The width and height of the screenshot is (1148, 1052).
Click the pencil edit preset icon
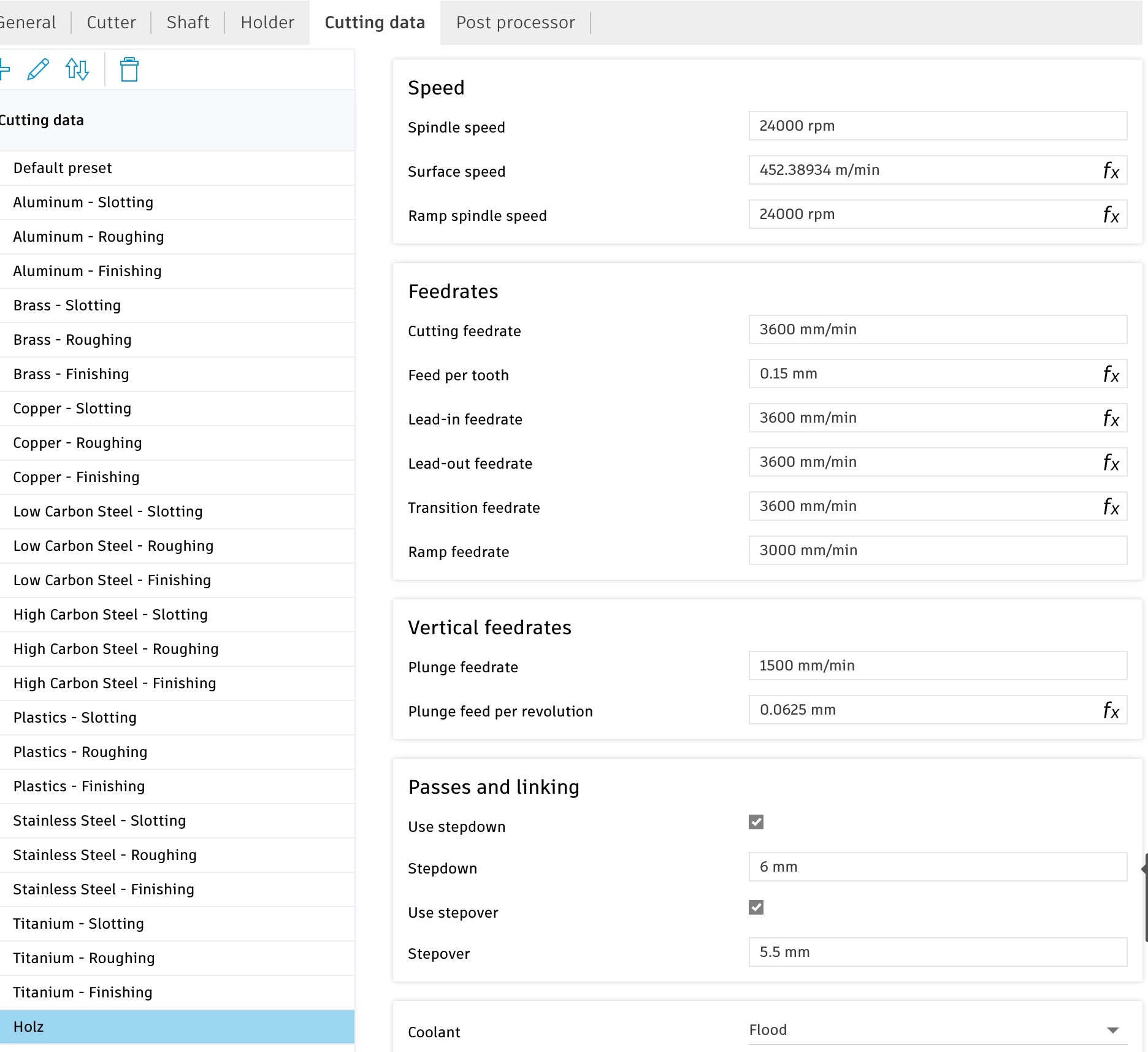(38, 69)
